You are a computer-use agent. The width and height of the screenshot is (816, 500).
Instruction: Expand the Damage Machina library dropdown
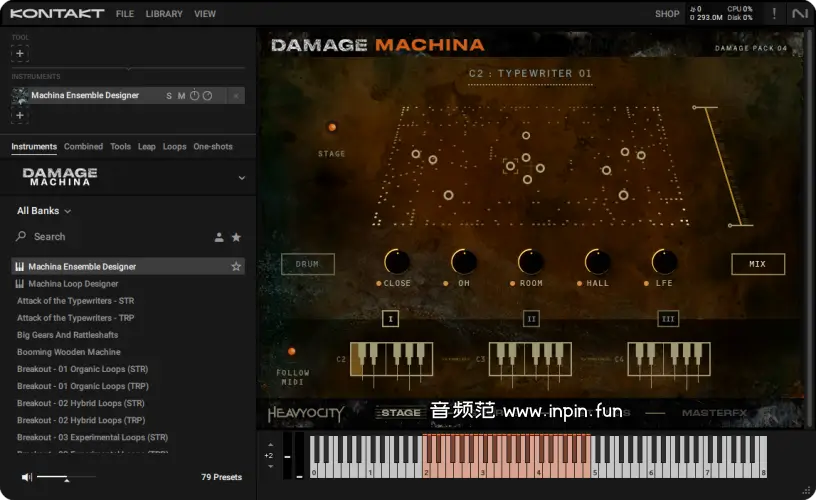pos(241,178)
